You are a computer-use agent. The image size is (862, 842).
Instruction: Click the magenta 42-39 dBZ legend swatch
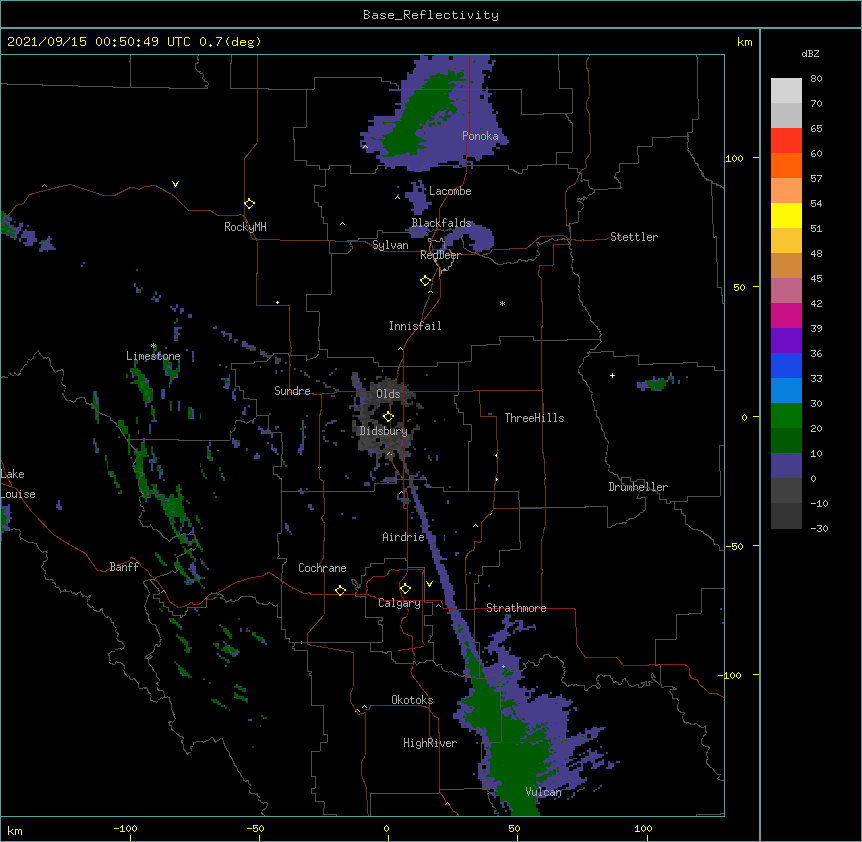point(786,315)
